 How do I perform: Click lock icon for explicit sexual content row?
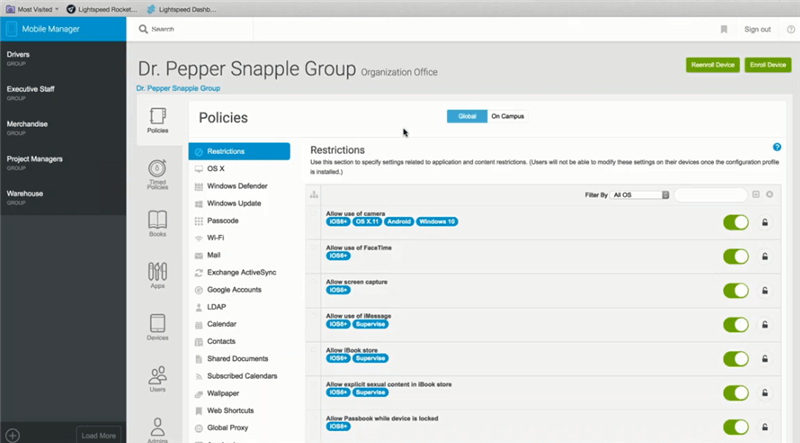(x=765, y=393)
